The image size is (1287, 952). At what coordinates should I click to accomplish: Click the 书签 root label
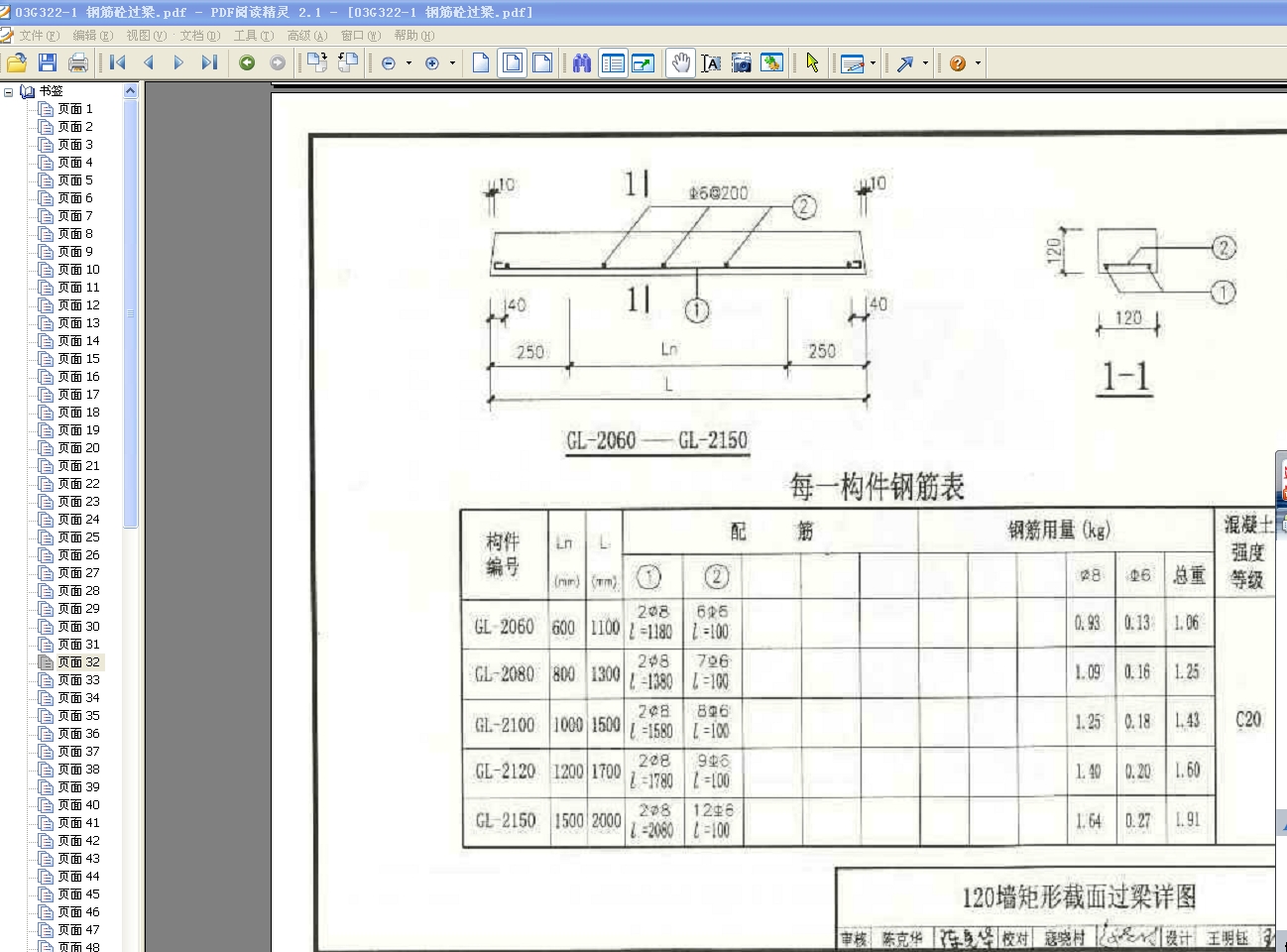(x=51, y=91)
